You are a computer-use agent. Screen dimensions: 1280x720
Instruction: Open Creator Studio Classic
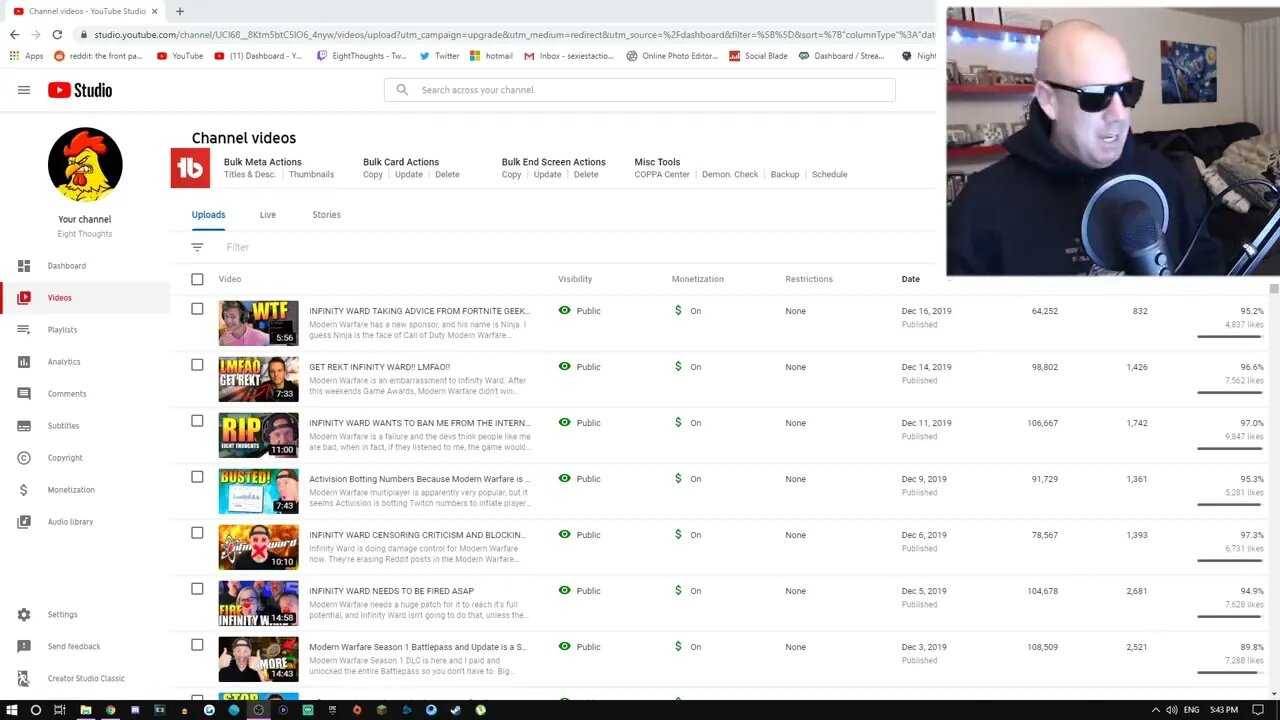click(85, 679)
